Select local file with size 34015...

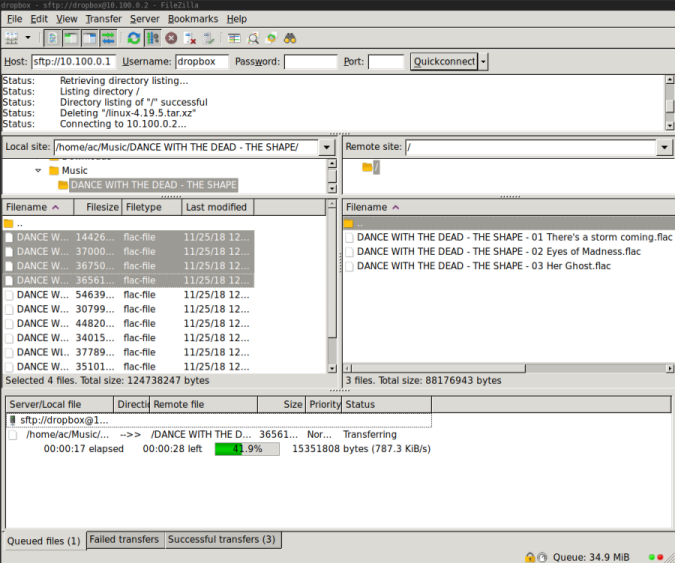pos(128,338)
